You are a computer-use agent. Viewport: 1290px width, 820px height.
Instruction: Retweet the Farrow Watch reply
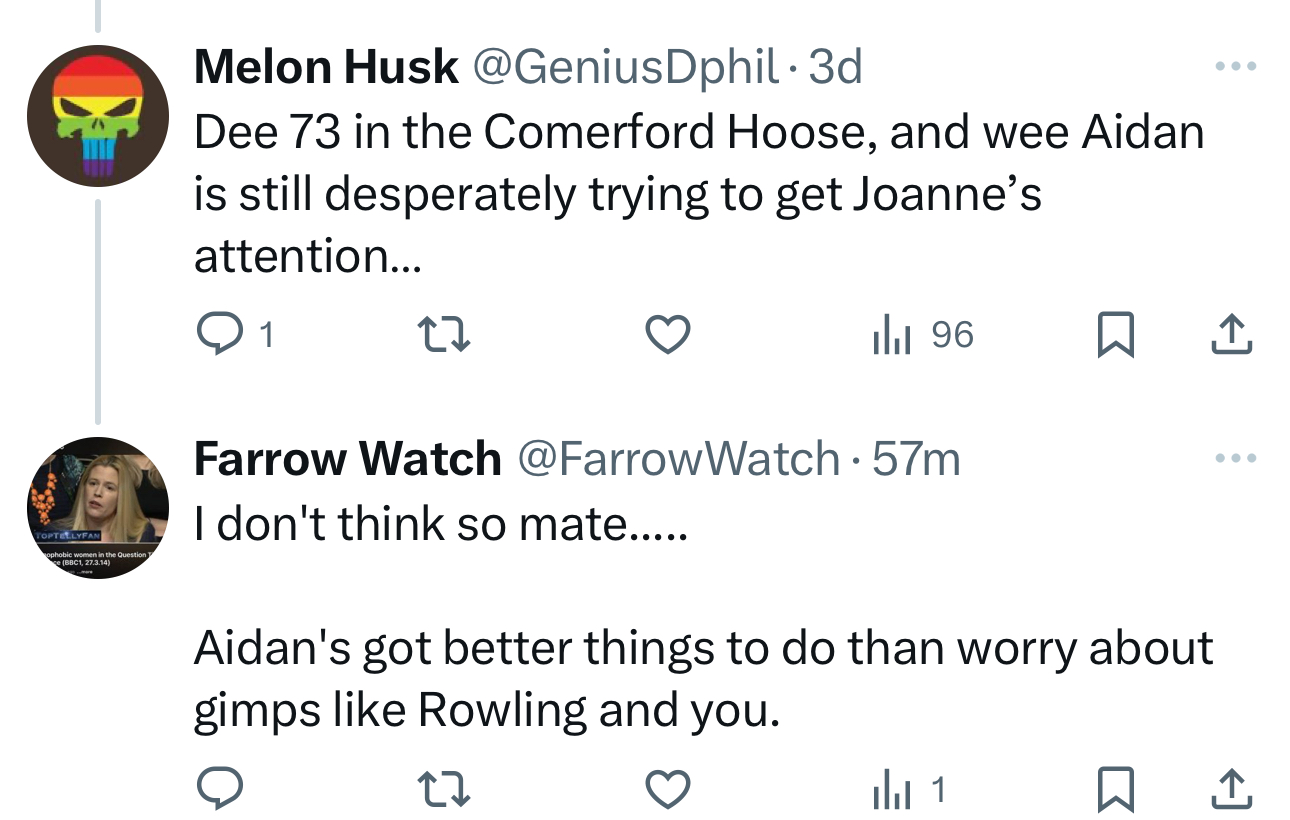pos(444,792)
